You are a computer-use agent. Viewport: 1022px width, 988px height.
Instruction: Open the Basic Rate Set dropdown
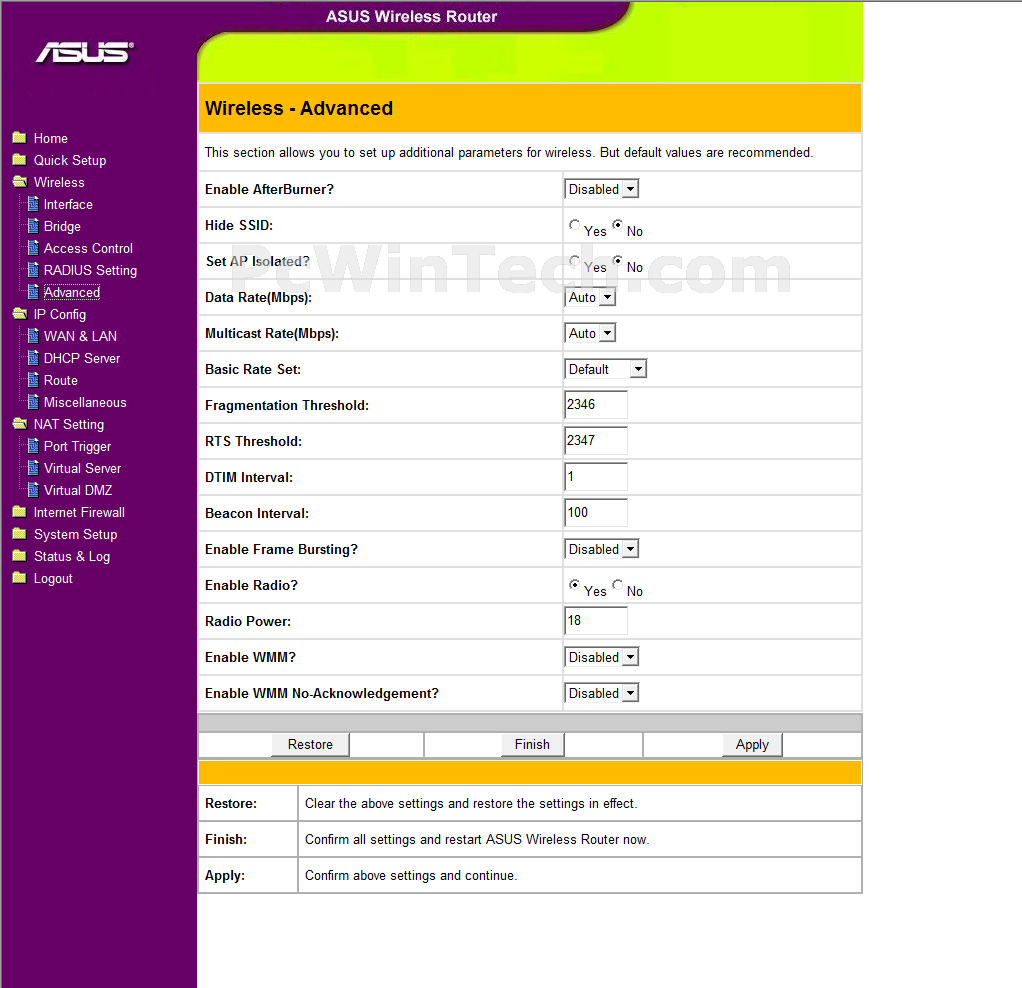point(606,369)
